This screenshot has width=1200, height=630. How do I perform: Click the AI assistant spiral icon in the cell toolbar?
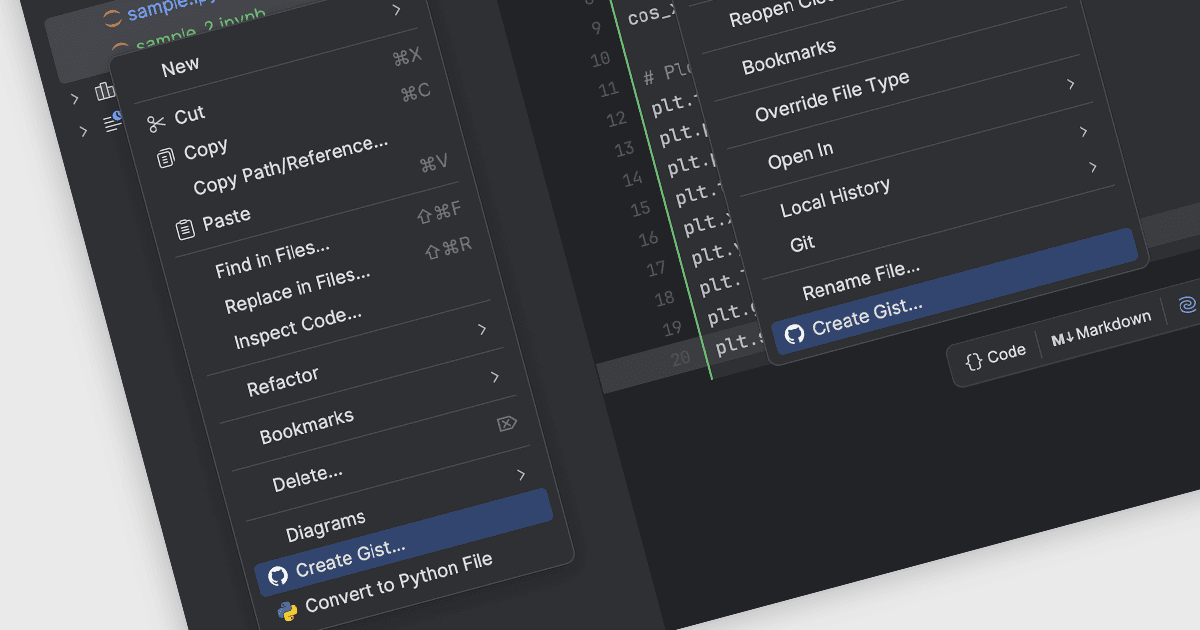coord(1187,306)
